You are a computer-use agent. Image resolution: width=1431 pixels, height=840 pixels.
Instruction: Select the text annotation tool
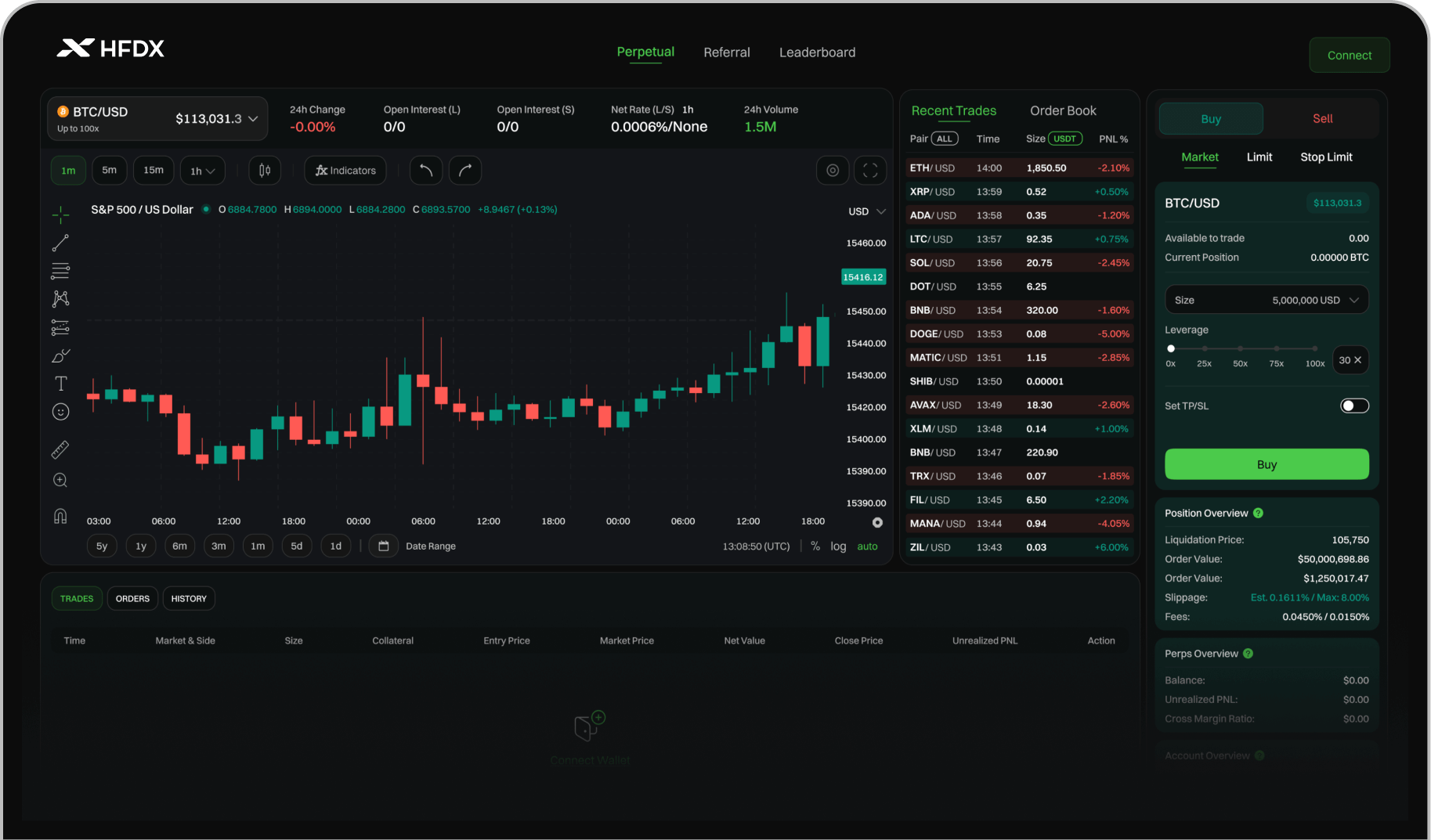tap(60, 384)
